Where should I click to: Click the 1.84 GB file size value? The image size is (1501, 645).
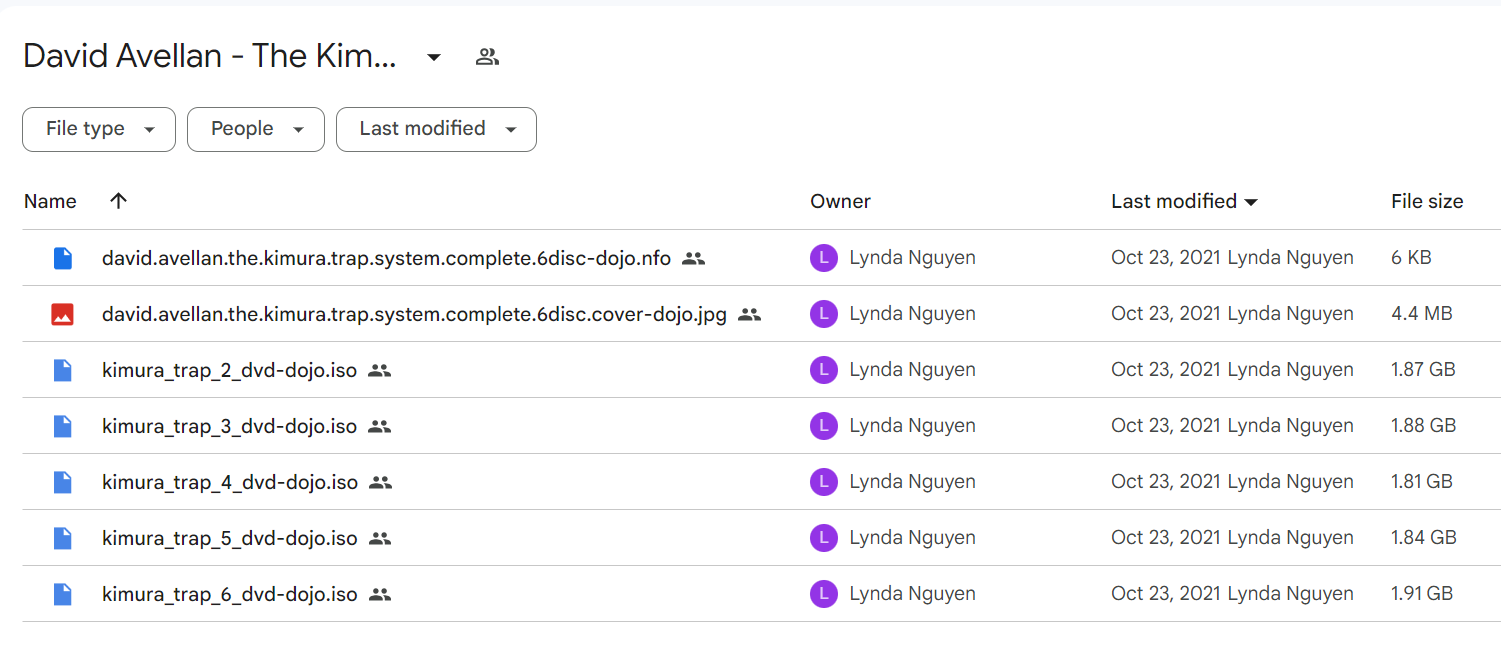pyautogui.click(x=1423, y=538)
